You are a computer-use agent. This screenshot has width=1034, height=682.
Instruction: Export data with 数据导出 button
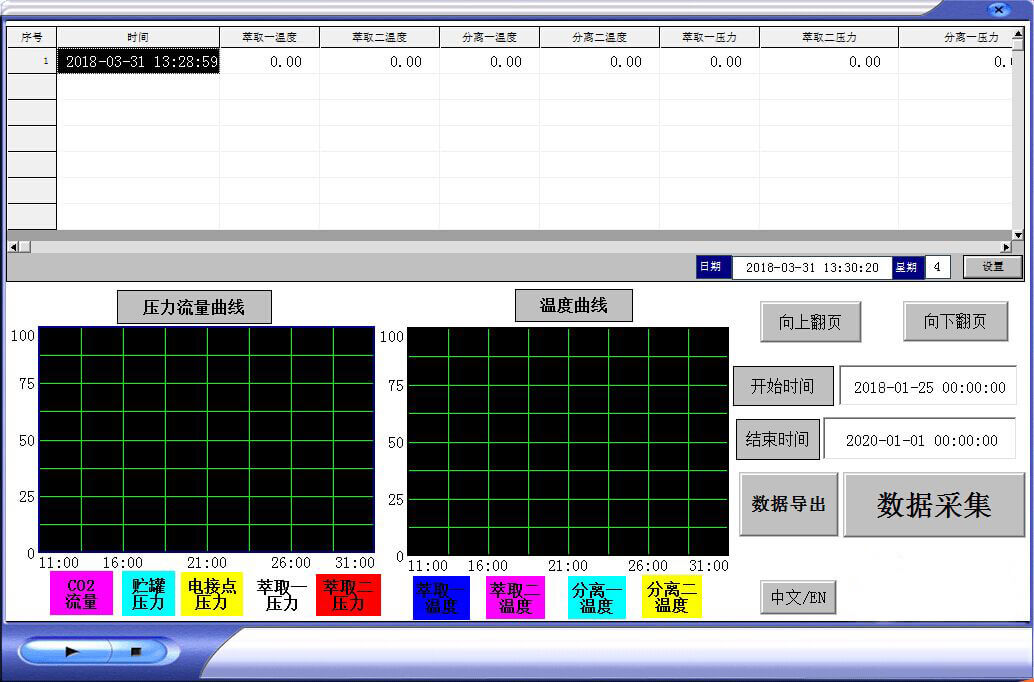[788, 504]
